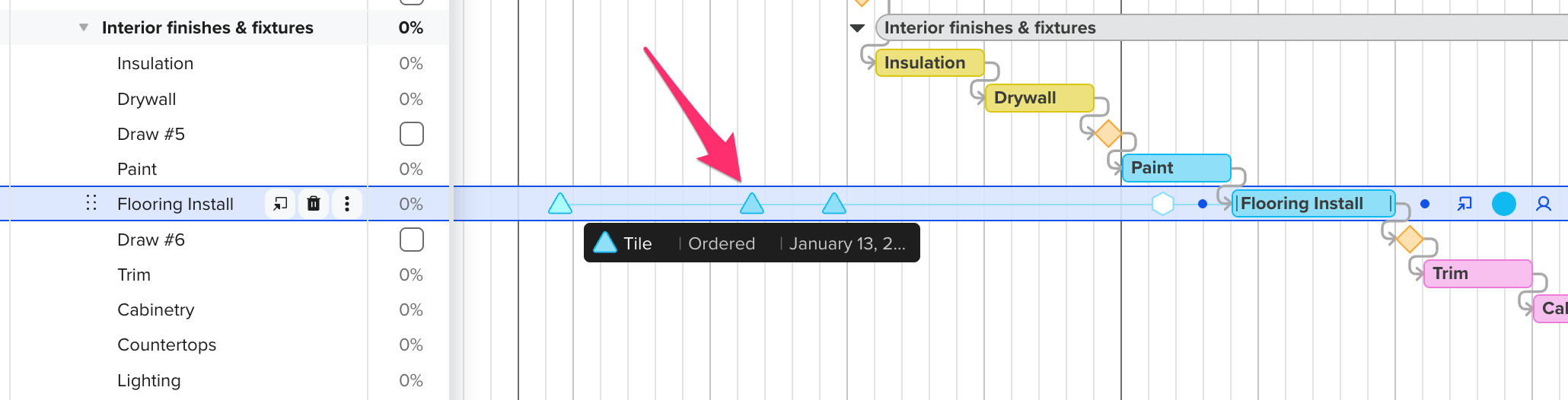1568x400 pixels.
Task: Click the Tile triangle under the red arrow
Action: tap(752, 204)
